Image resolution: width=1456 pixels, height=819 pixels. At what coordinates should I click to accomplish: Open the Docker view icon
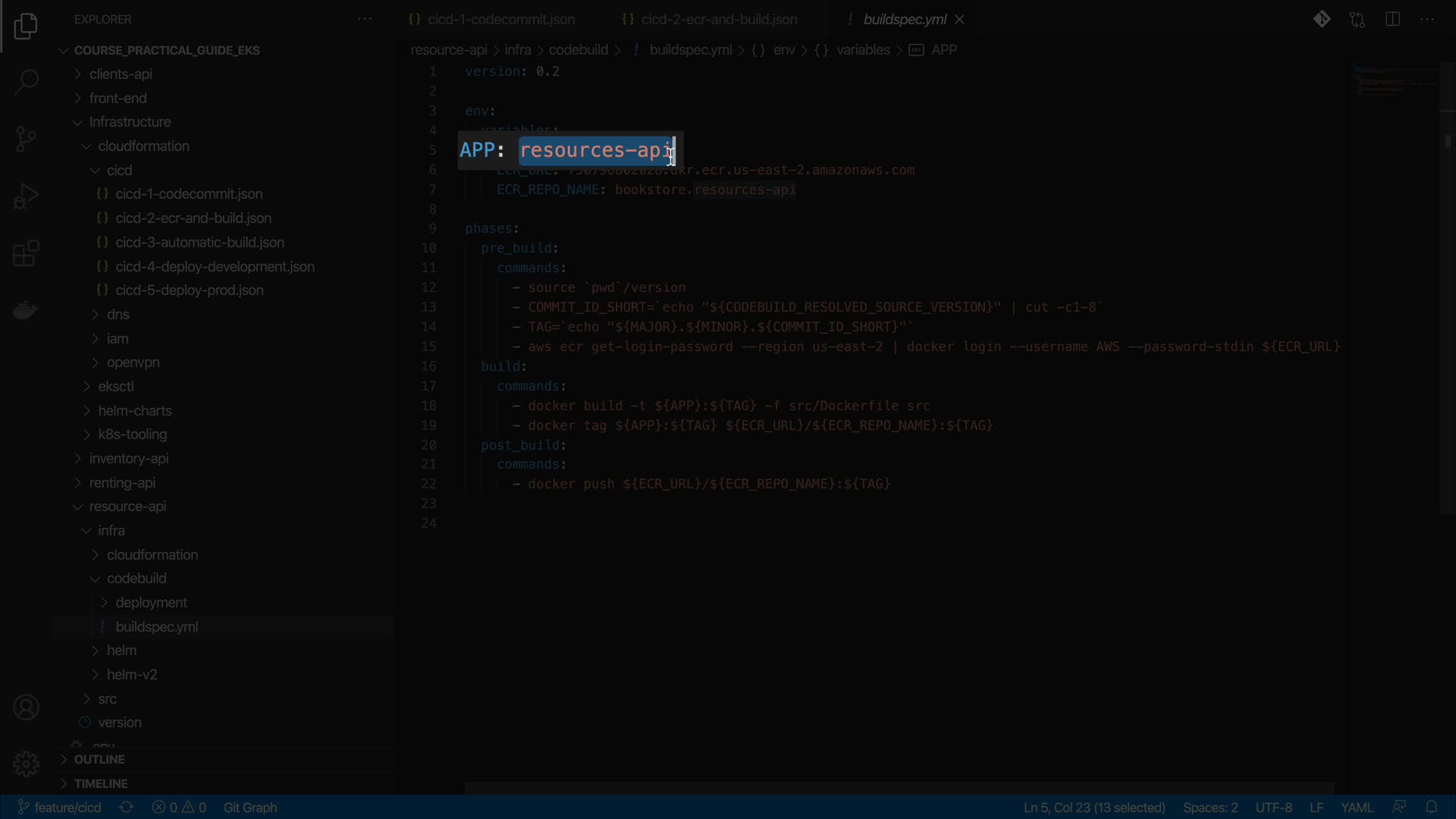pyautogui.click(x=26, y=310)
